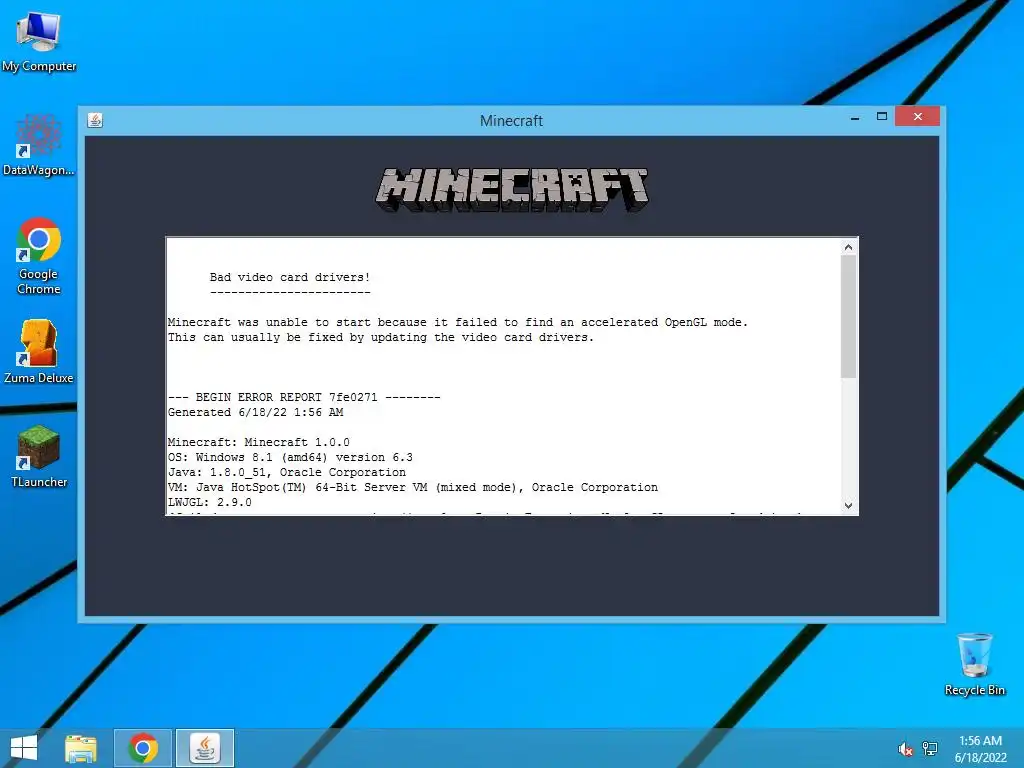
Task: Open the TLauncher desktop shortcut
Action: (x=39, y=456)
